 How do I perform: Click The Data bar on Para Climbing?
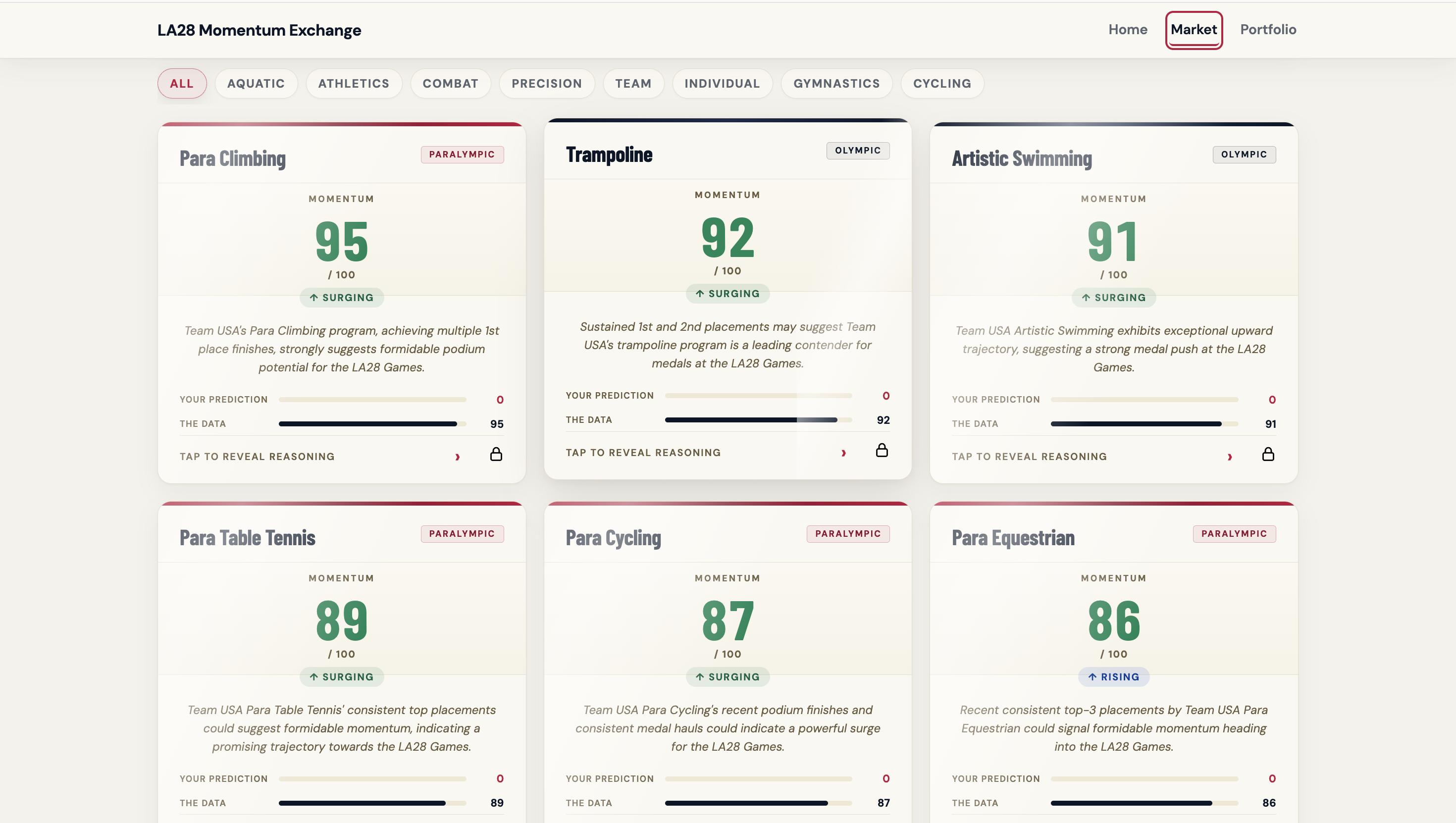coord(372,424)
